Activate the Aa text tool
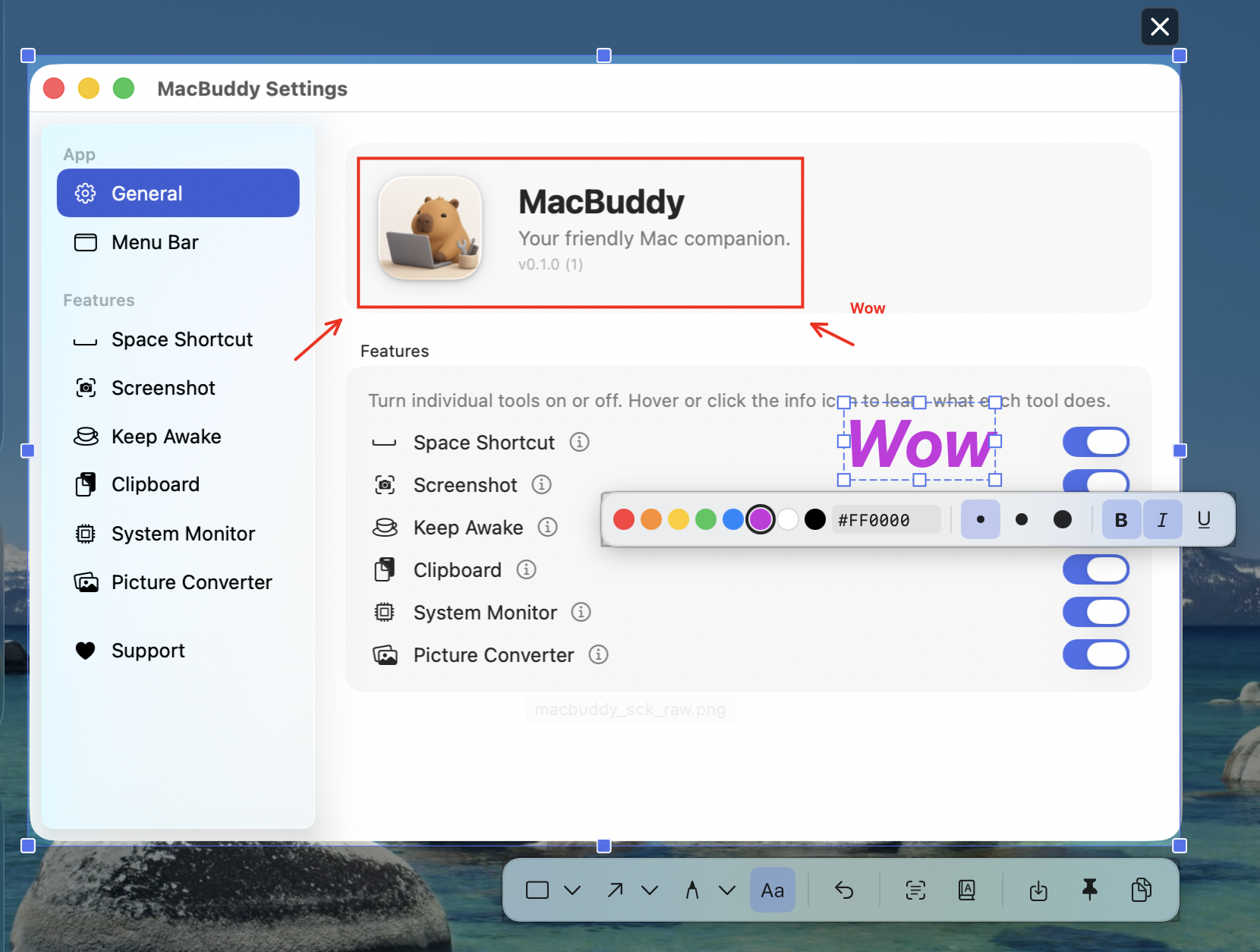1260x952 pixels. [773, 890]
